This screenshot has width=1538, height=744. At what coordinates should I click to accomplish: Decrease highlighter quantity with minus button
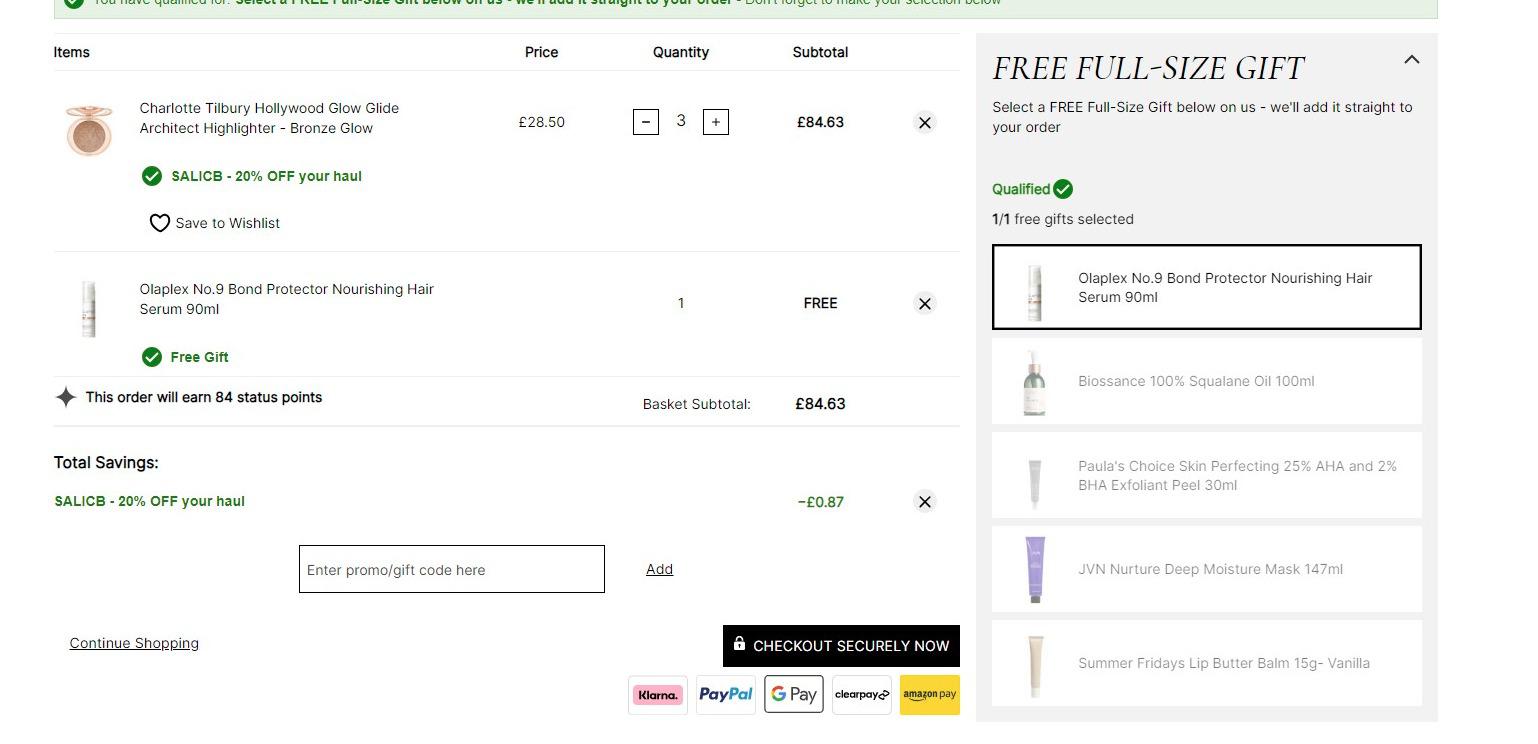click(646, 122)
